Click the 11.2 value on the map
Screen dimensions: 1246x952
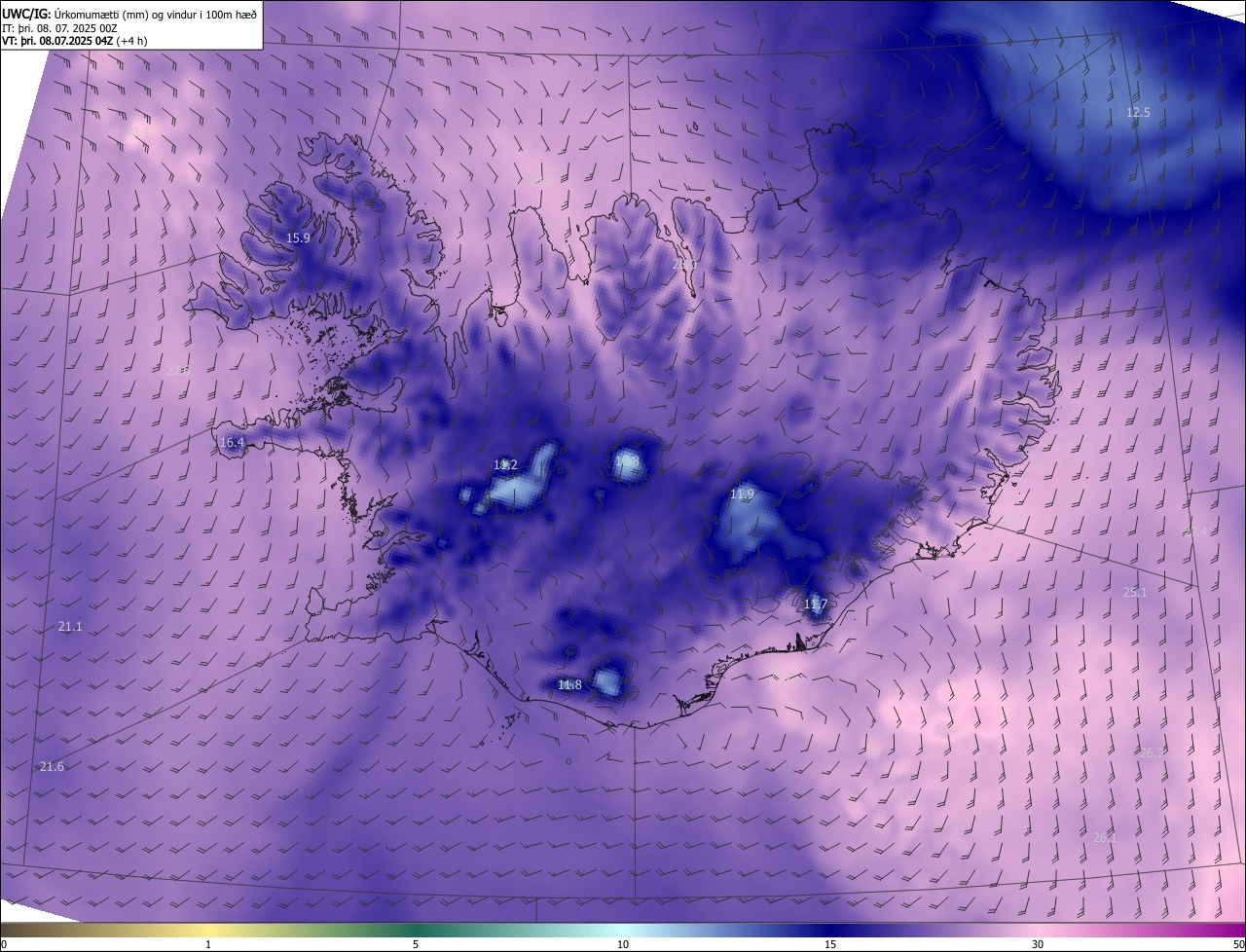pyautogui.click(x=505, y=465)
